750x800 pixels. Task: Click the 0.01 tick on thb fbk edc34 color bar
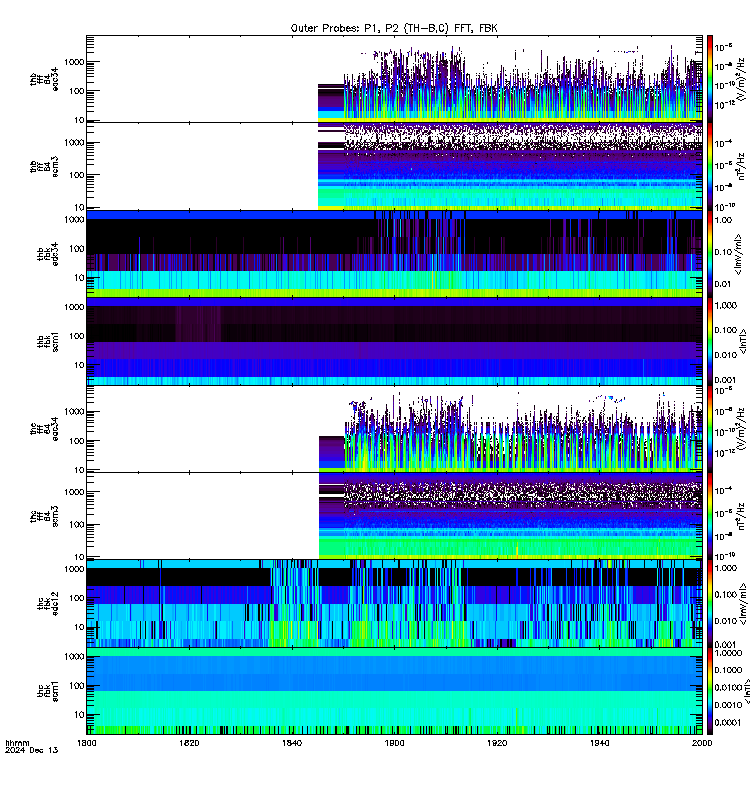pos(723,284)
